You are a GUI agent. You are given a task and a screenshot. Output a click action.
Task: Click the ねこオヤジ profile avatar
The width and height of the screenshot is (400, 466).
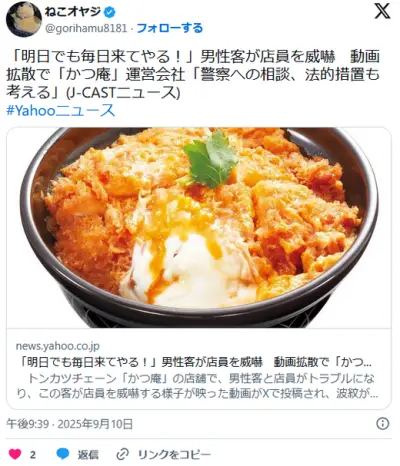tap(24, 19)
